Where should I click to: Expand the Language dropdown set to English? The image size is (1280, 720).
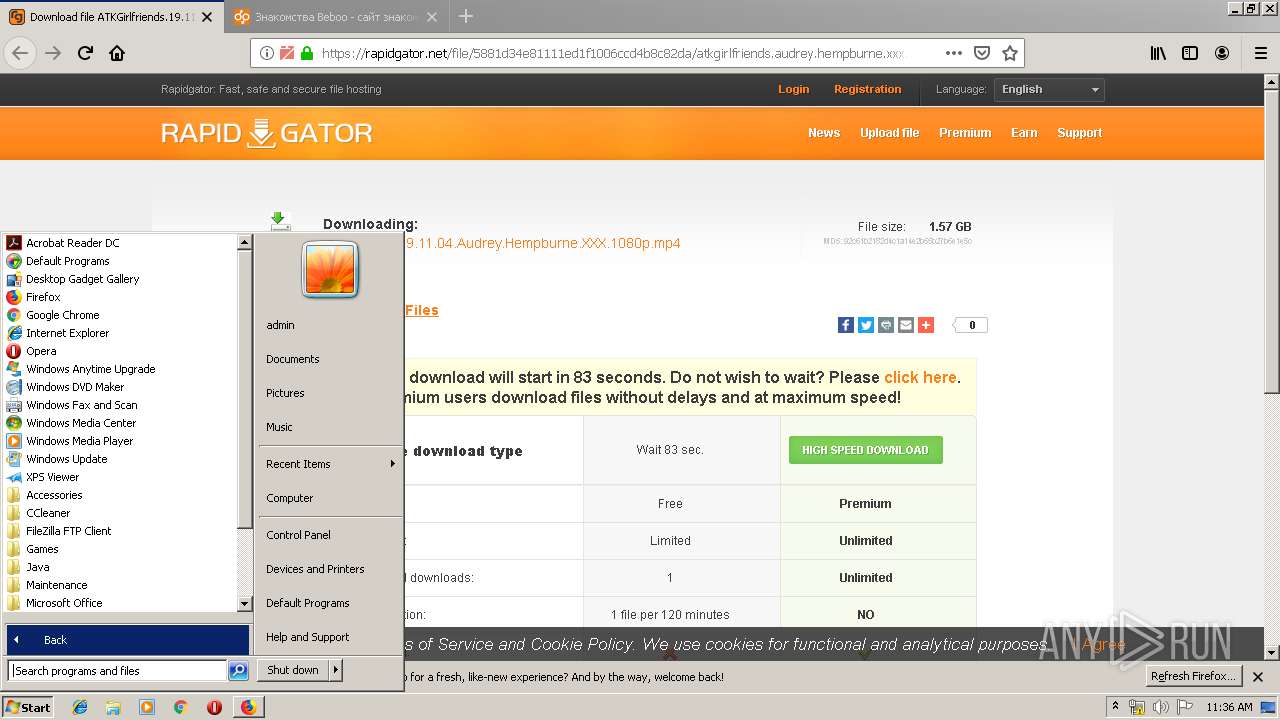[1049, 89]
